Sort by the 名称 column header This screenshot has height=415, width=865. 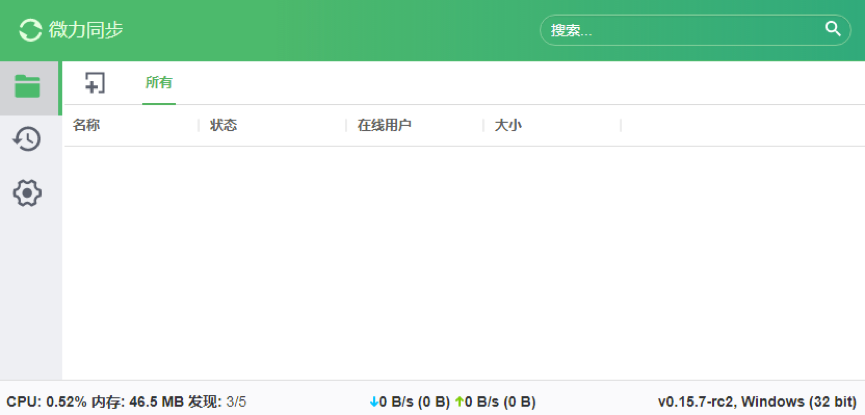(87, 125)
